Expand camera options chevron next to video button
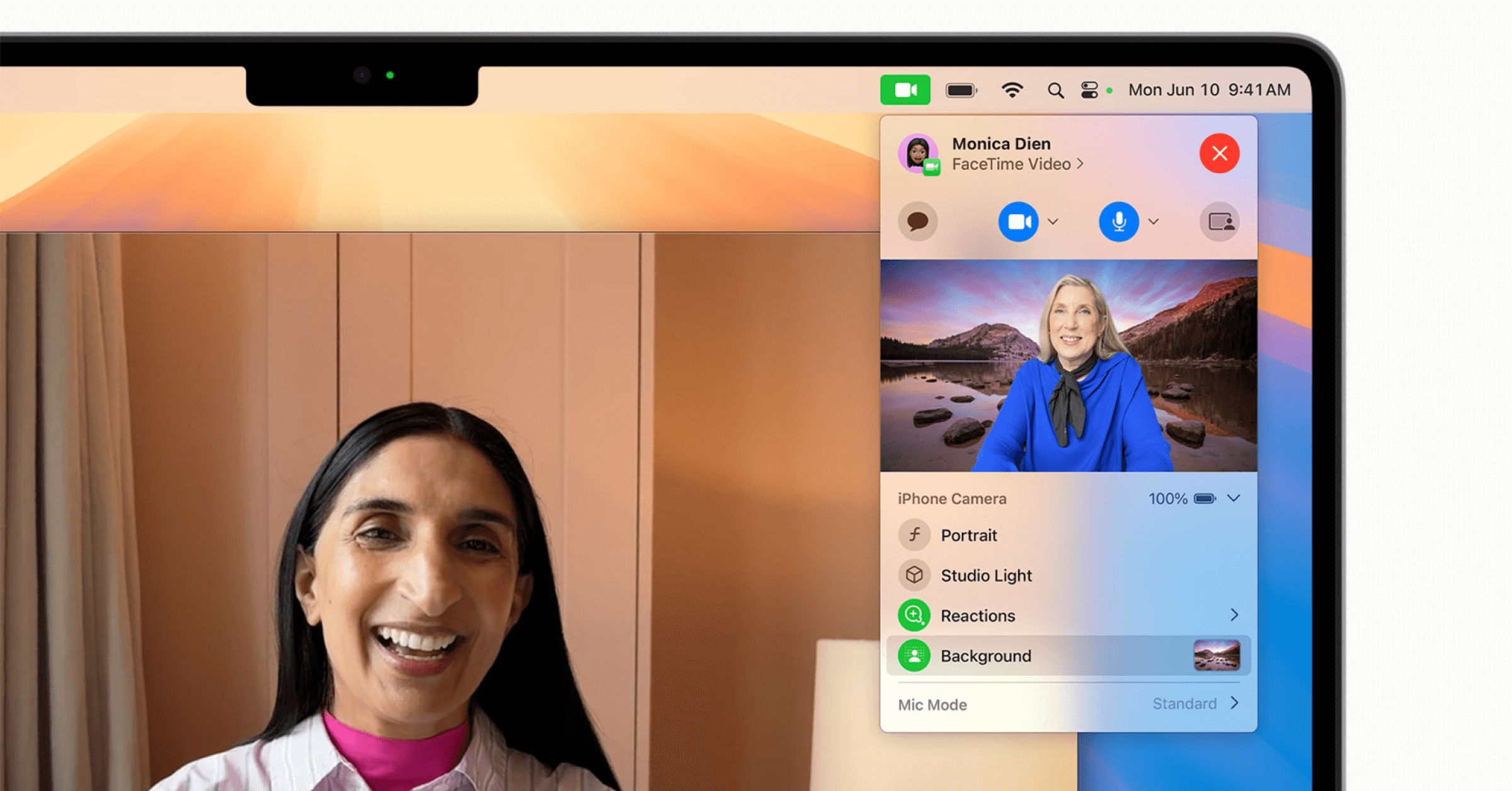 point(1053,222)
